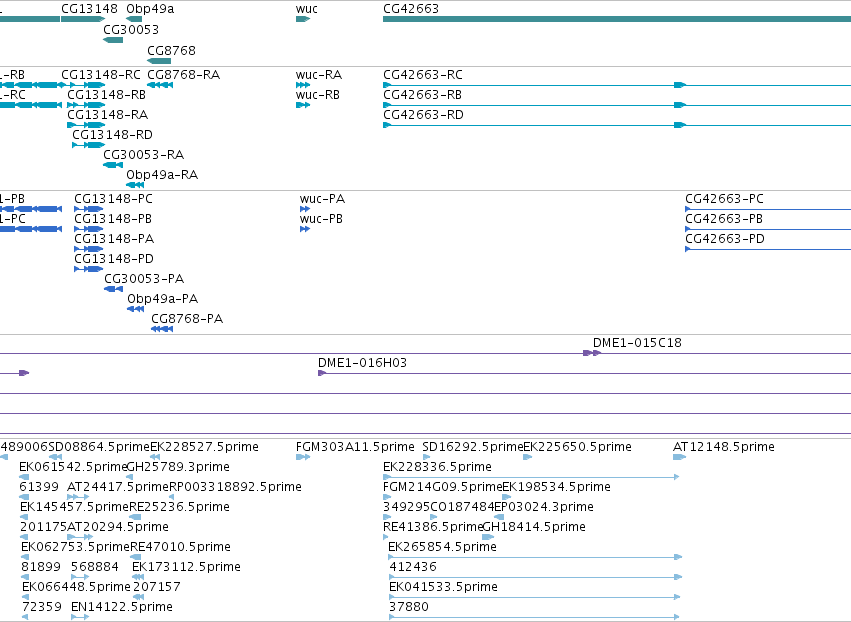Select the CG13148-PD protein label

[x=114, y=259]
